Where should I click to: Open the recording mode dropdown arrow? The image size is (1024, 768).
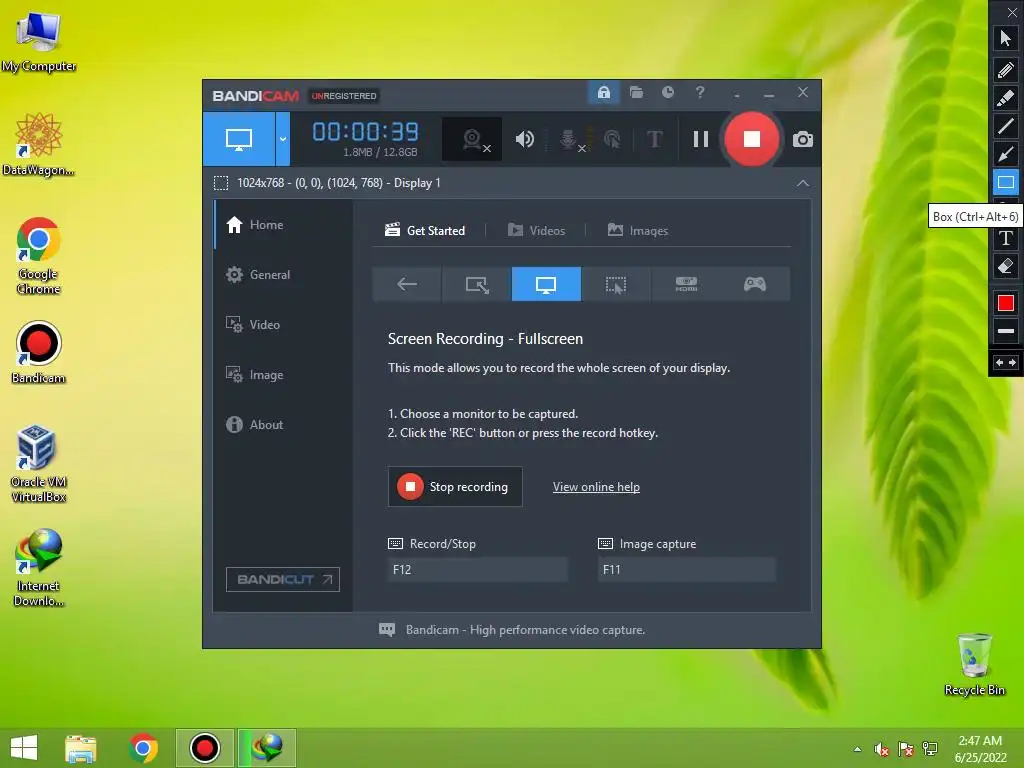point(283,138)
